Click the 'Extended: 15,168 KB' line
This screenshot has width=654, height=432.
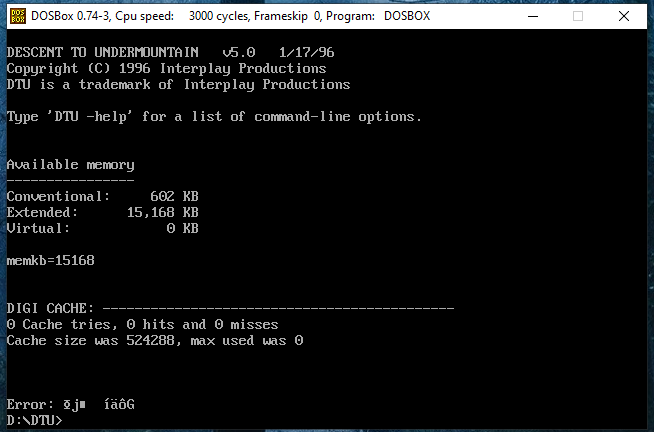[103, 213]
